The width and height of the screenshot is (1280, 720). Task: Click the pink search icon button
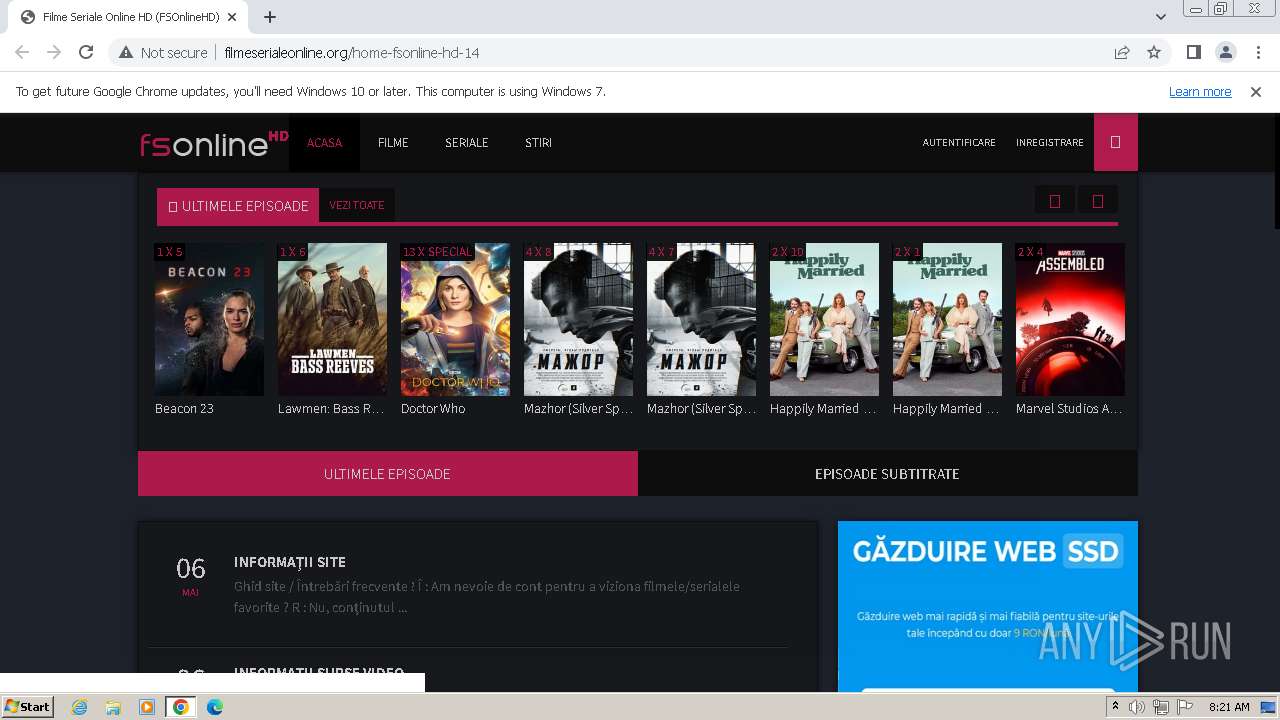1116,142
